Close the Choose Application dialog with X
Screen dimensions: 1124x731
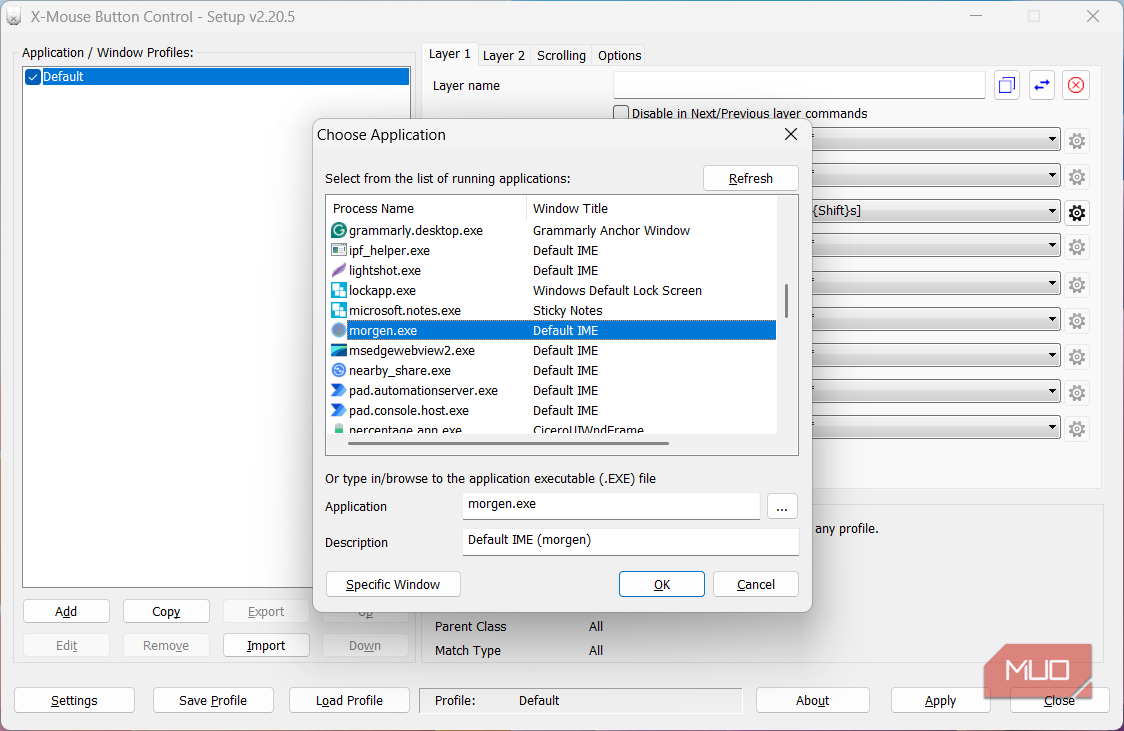[791, 134]
